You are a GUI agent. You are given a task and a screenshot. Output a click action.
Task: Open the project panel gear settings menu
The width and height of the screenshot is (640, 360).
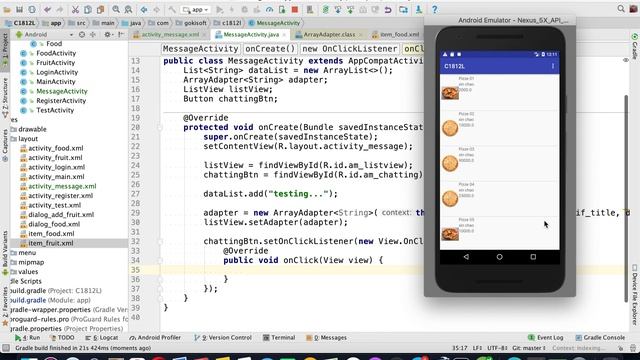(x=108, y=34)
